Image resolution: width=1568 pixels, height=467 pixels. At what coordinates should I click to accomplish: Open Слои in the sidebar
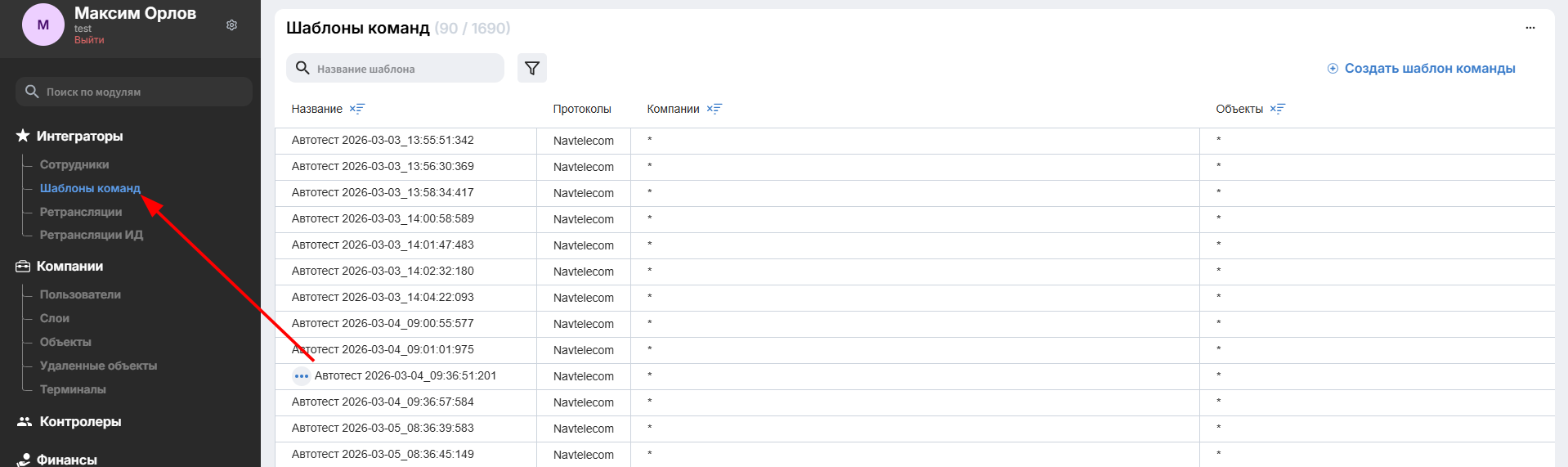click(x=55, y=318)
